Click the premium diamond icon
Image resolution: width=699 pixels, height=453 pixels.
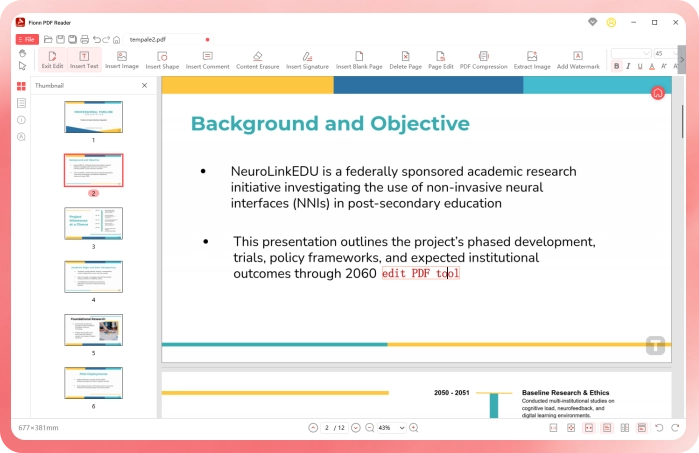592,22
